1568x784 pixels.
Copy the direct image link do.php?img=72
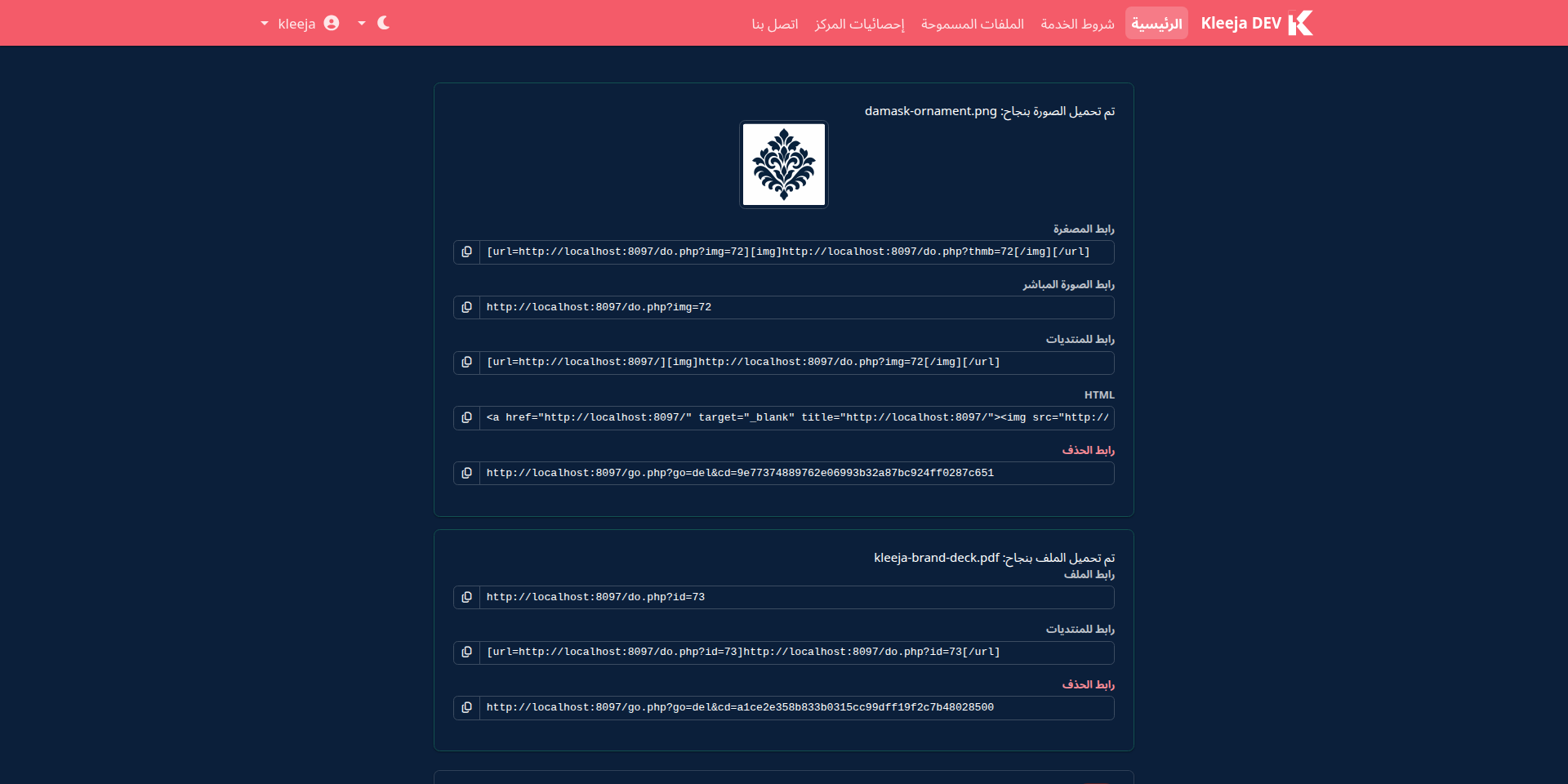[466, 308]
